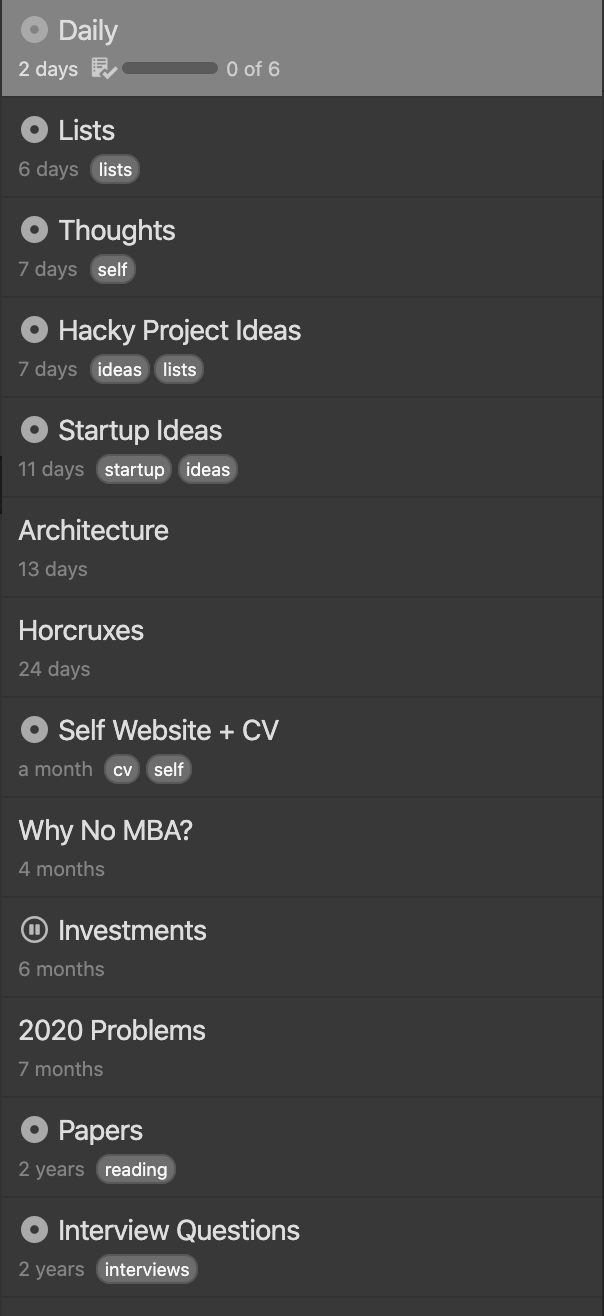Click the 'cv' tag on Self Website
This screenshot has width=604, height=1316.
point(122,770)
